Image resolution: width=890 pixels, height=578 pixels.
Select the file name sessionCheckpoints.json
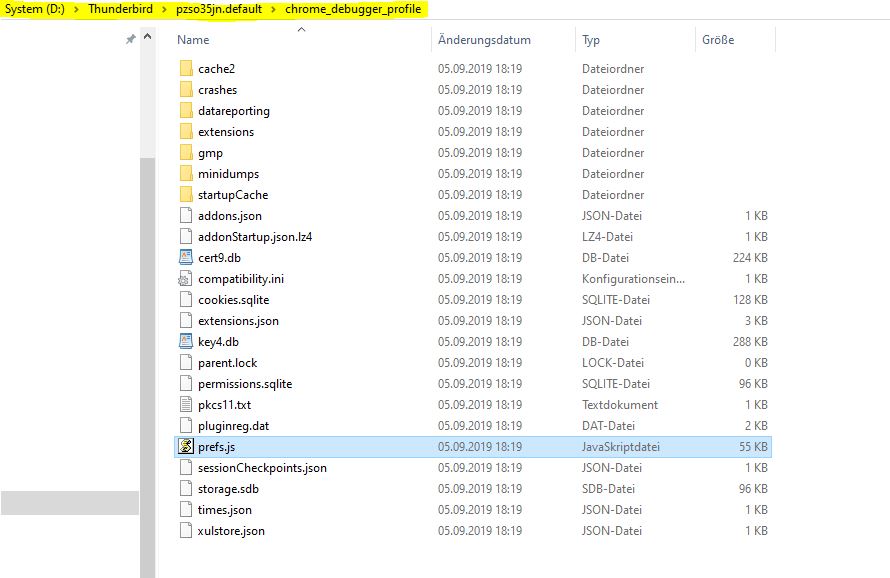pyautogui.click(x=262, y=468)
